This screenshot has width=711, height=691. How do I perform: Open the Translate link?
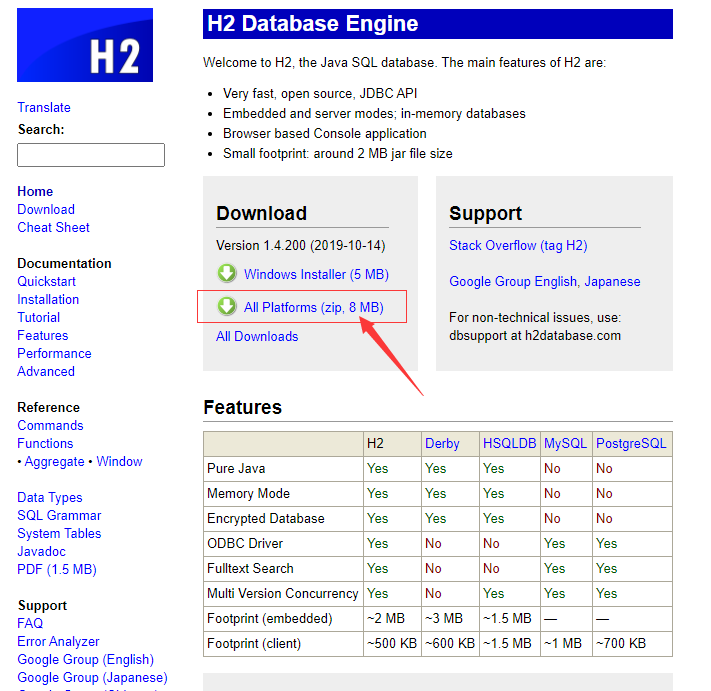[44, 107]
